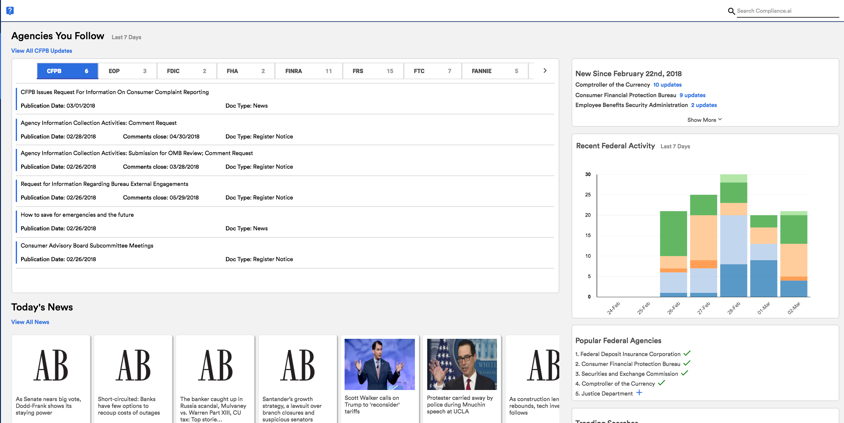Select the EOP agency tab
Screen dimensions: 844x423
tap(128, 71)
